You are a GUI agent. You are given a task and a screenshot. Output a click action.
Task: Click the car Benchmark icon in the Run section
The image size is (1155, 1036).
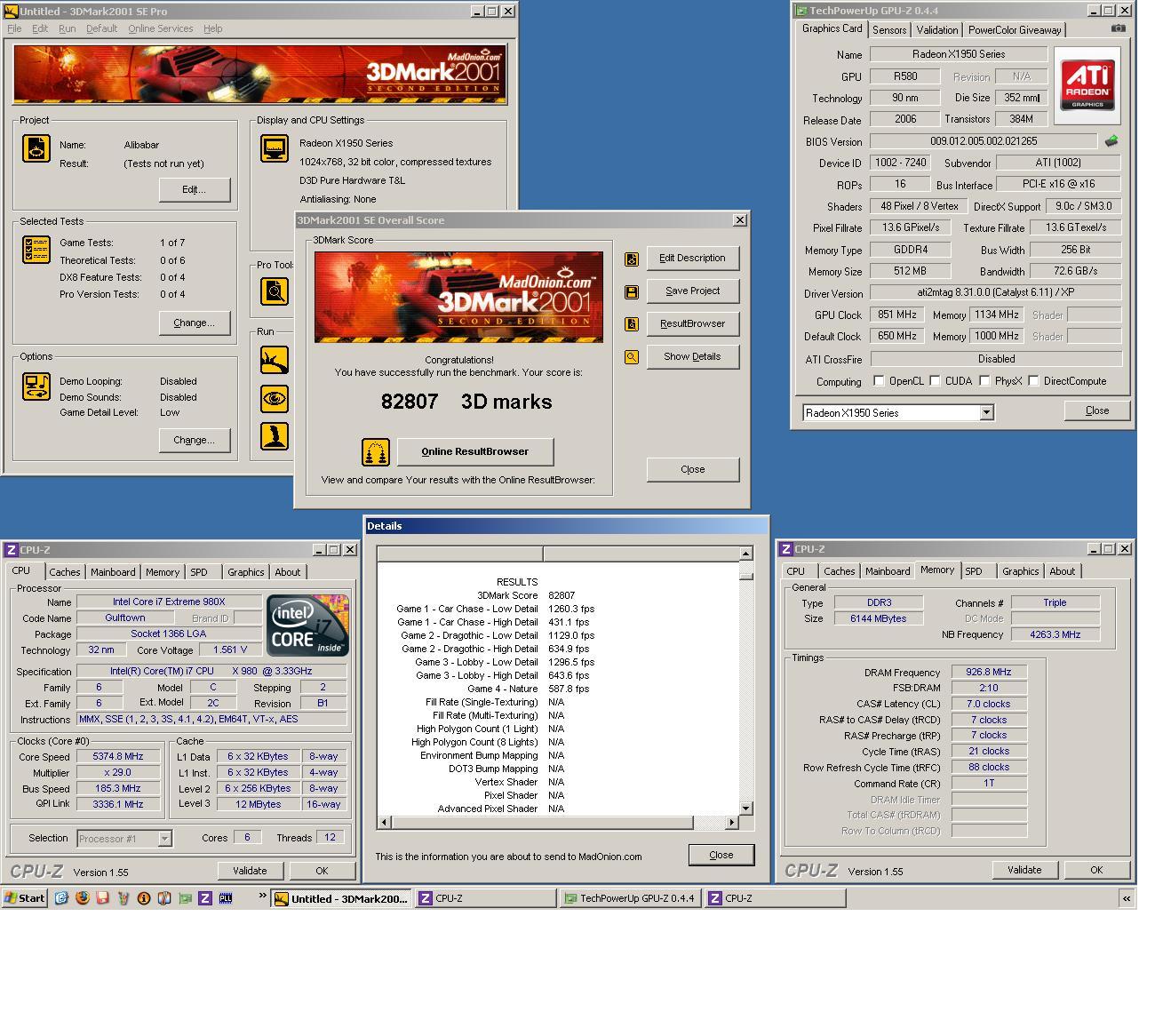[275, 360]
